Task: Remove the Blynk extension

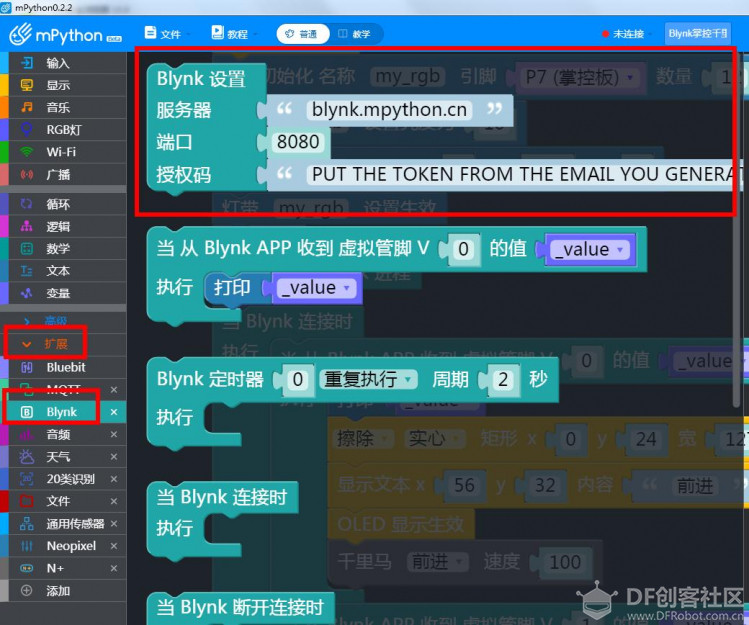Action: (114, 412)
